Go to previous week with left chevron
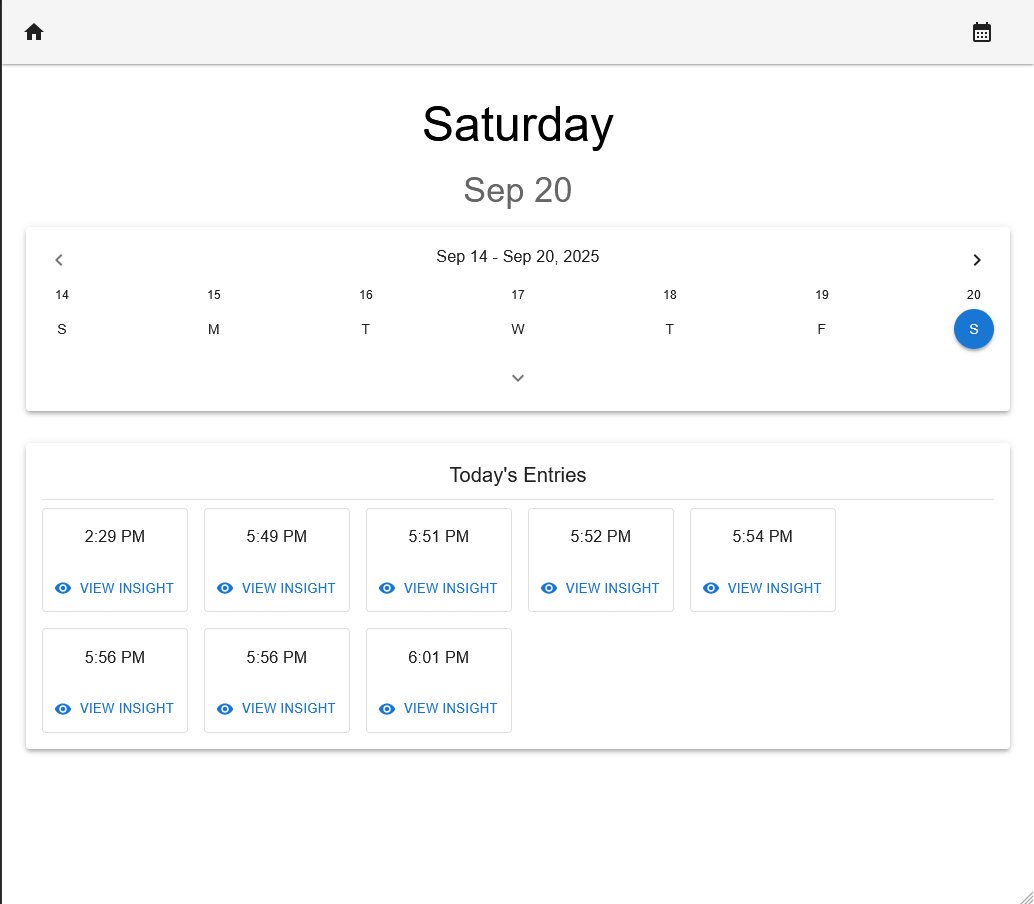The height and width of the screenshot is (904, 1034). tap(59, 260)
